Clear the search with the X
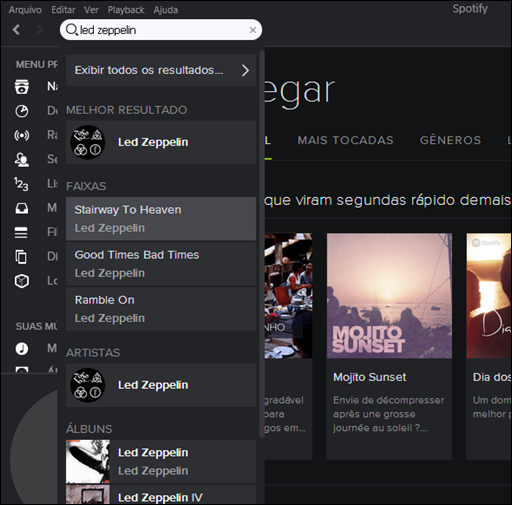The height and width of the screenshot is (505, 512). click(253, 30)
